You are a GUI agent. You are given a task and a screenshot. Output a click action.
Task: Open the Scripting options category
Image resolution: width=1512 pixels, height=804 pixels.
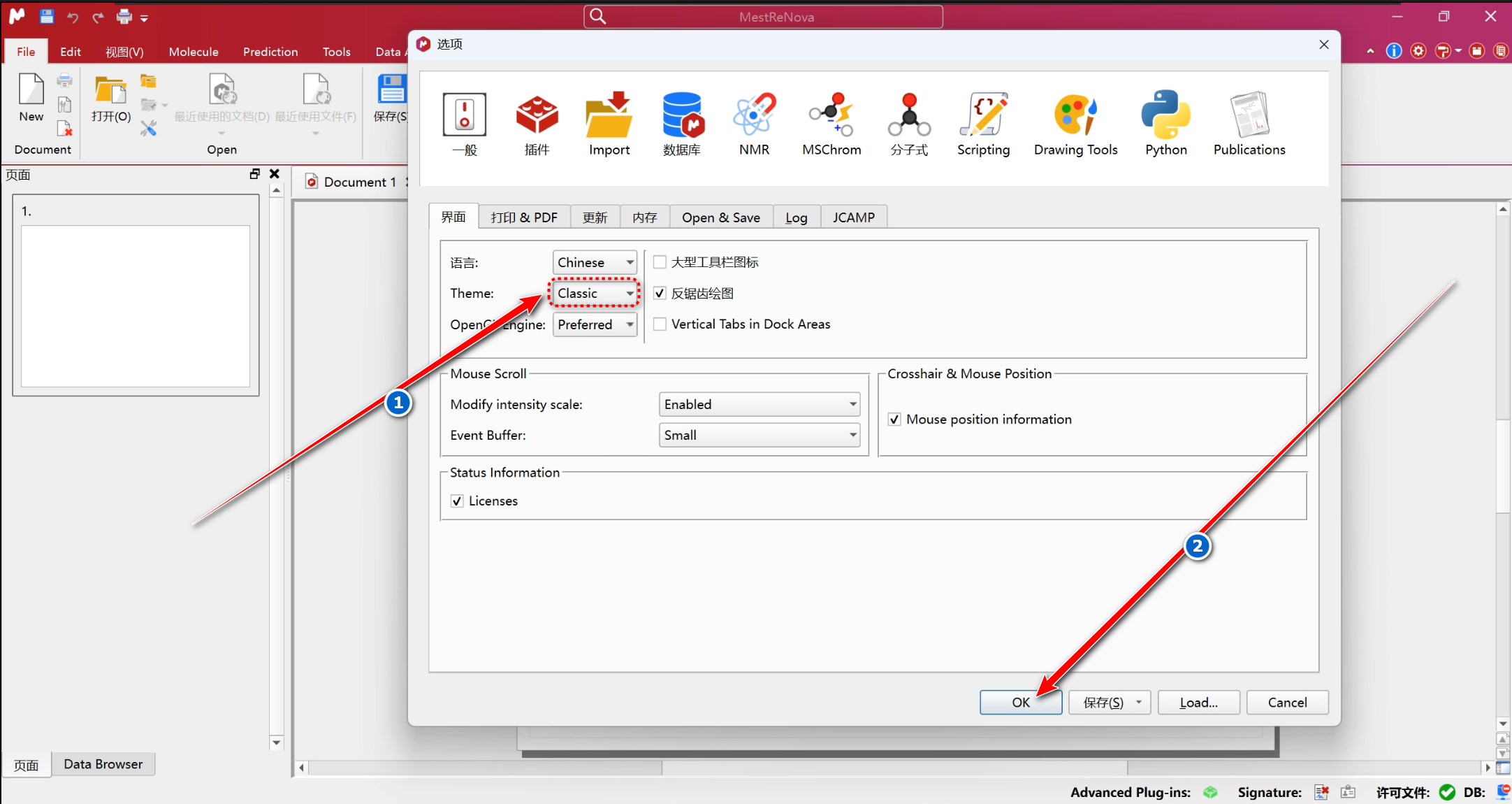(x=983, y=124)
